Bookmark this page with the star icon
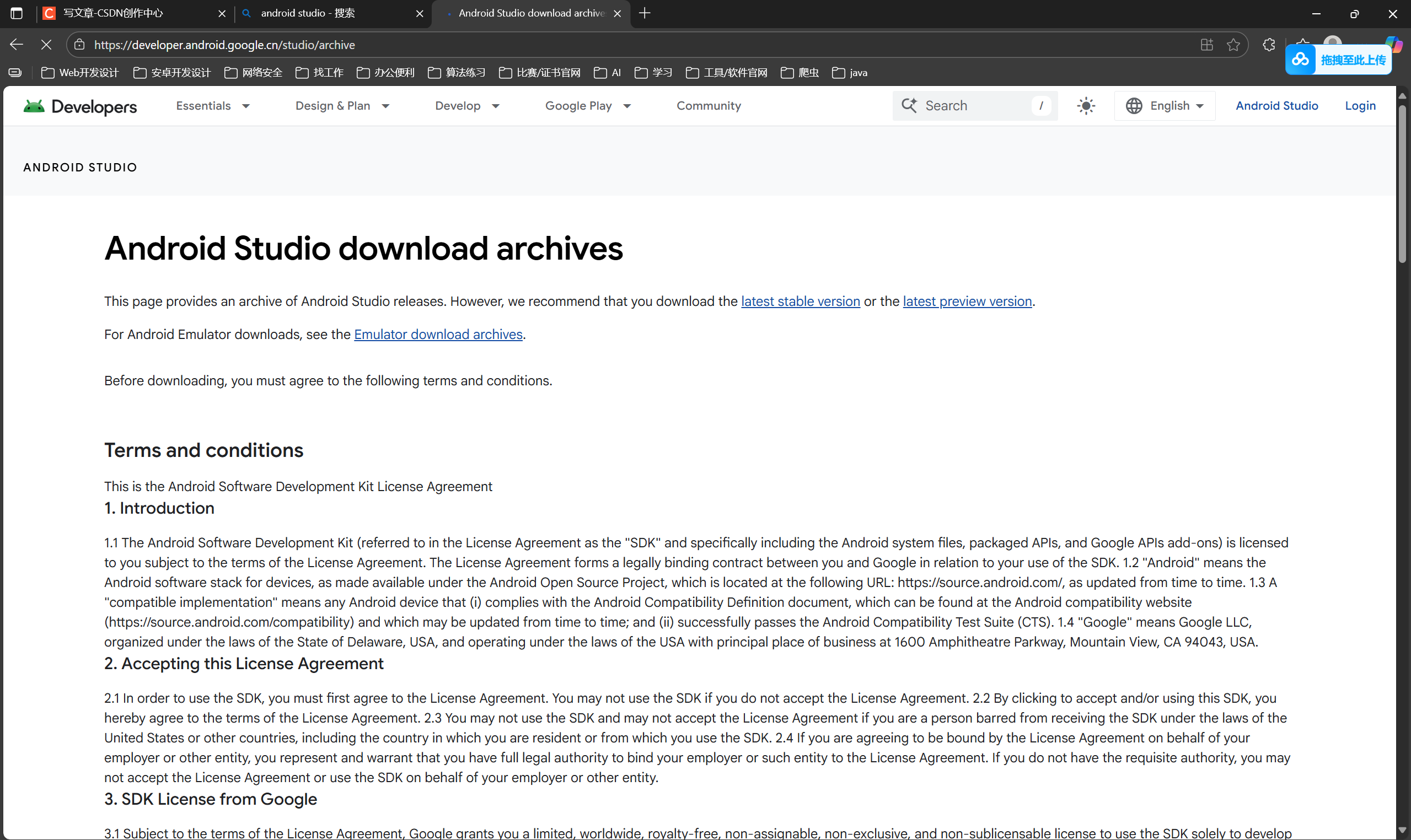Image resolution: width=1411 pixels, height=840 pixels. point(1233,45)
